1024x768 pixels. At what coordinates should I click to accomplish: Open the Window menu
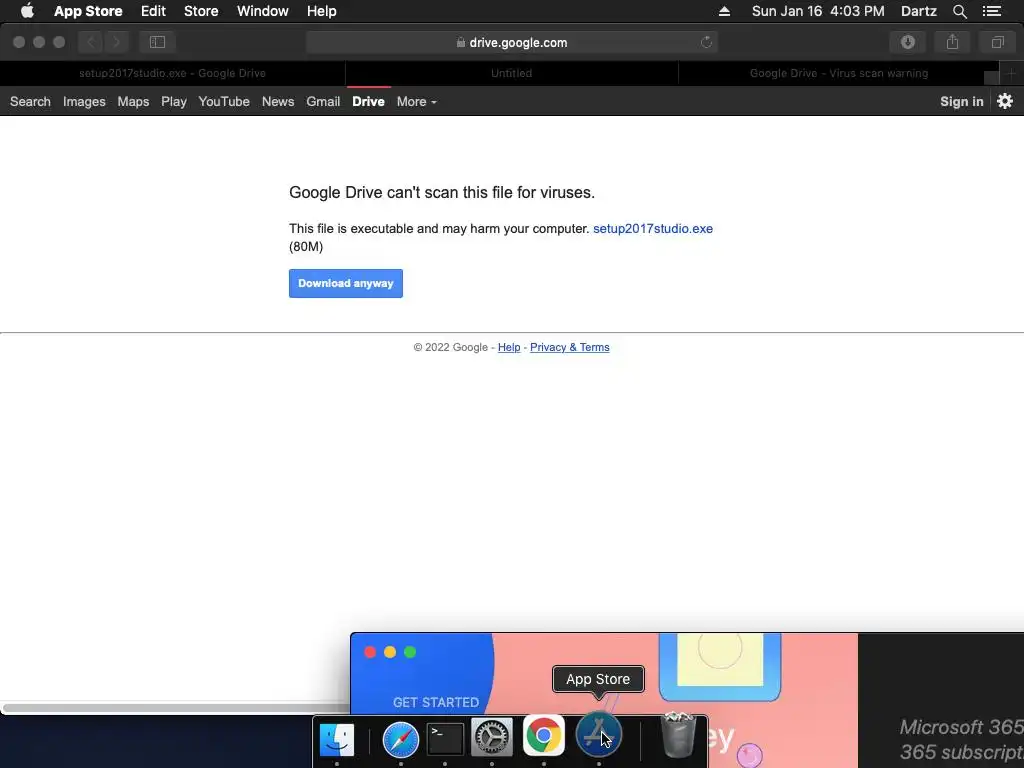click(x=263, y=11)
